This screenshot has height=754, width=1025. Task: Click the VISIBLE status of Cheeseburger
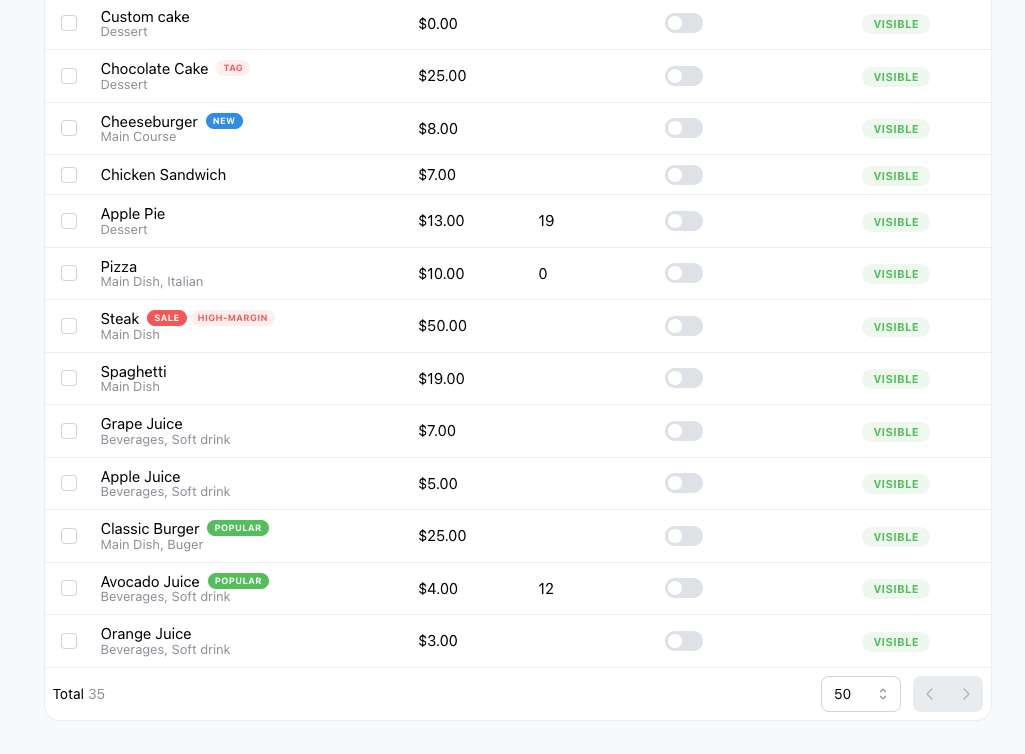point(896,129)
